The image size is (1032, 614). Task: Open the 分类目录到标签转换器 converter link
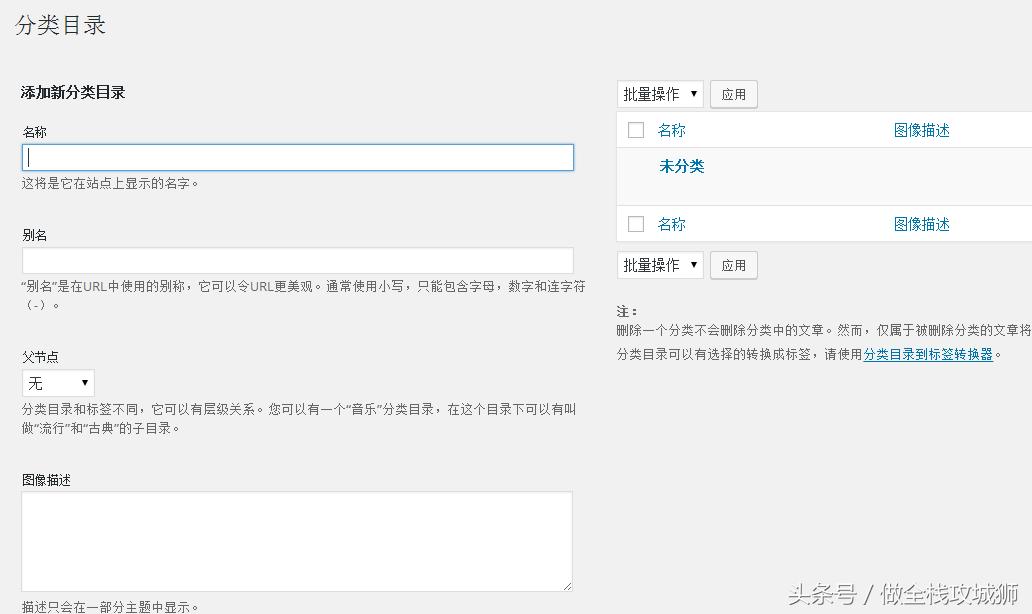coord(927,353)
